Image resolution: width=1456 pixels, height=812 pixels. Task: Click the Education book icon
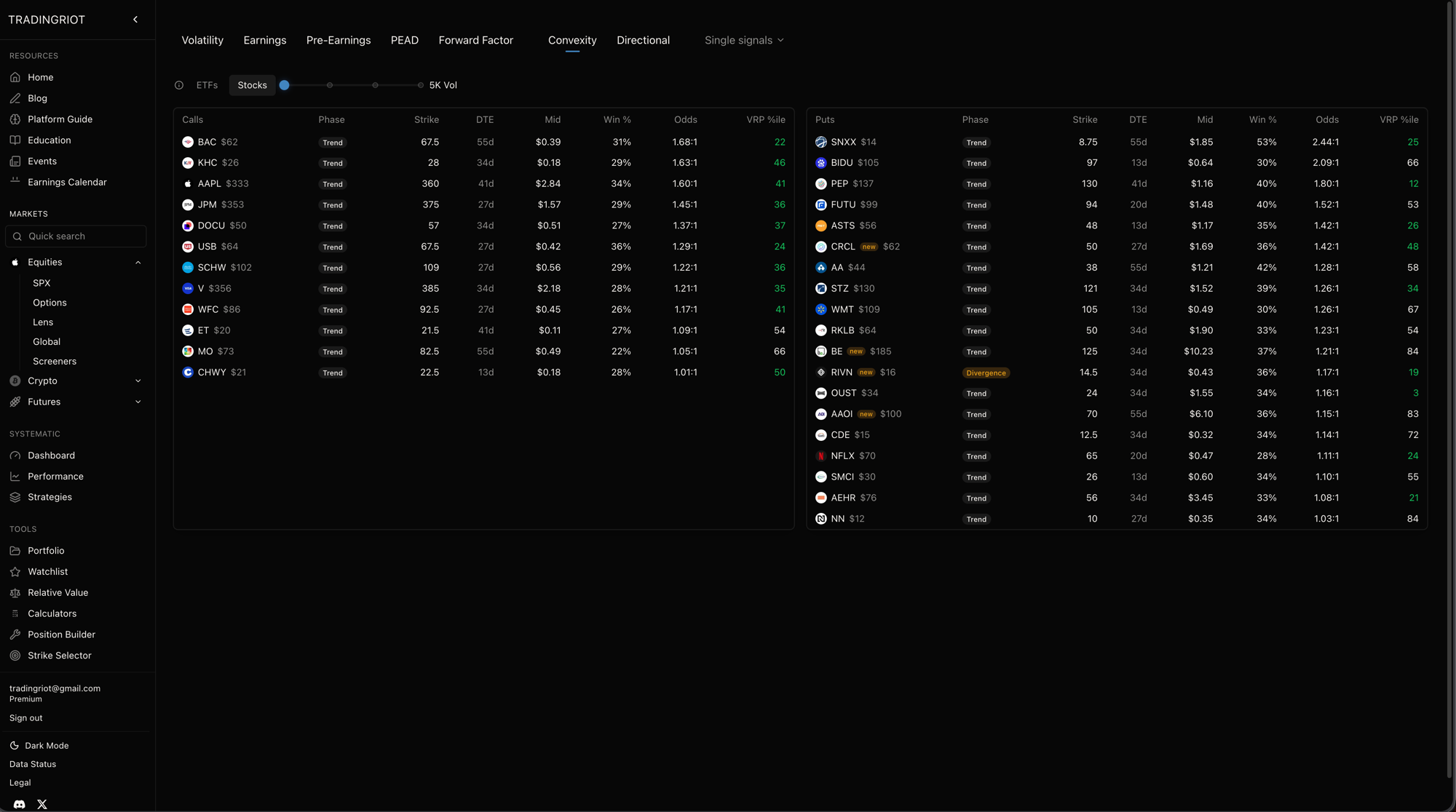coord(15,140)
